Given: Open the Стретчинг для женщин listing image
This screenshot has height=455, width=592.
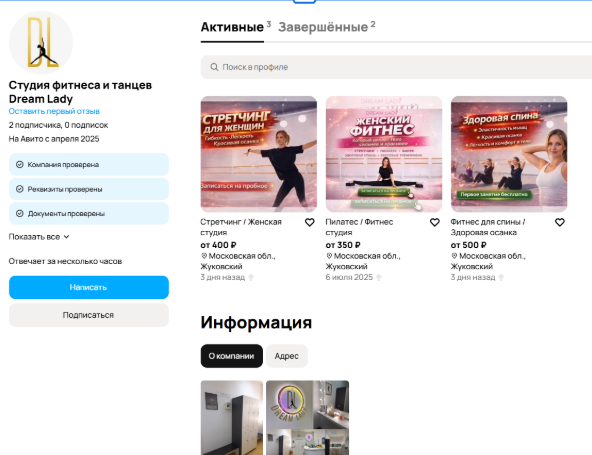Looking at the screenshot, I should (259, 154).
